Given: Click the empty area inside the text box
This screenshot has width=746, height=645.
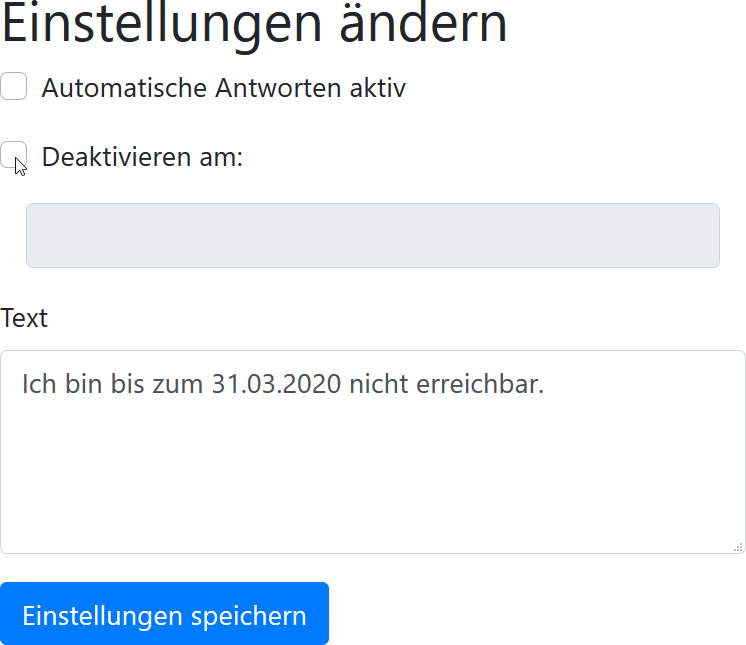Looking at the screenshot, I should pyautogui.click(x=372, y=480).
